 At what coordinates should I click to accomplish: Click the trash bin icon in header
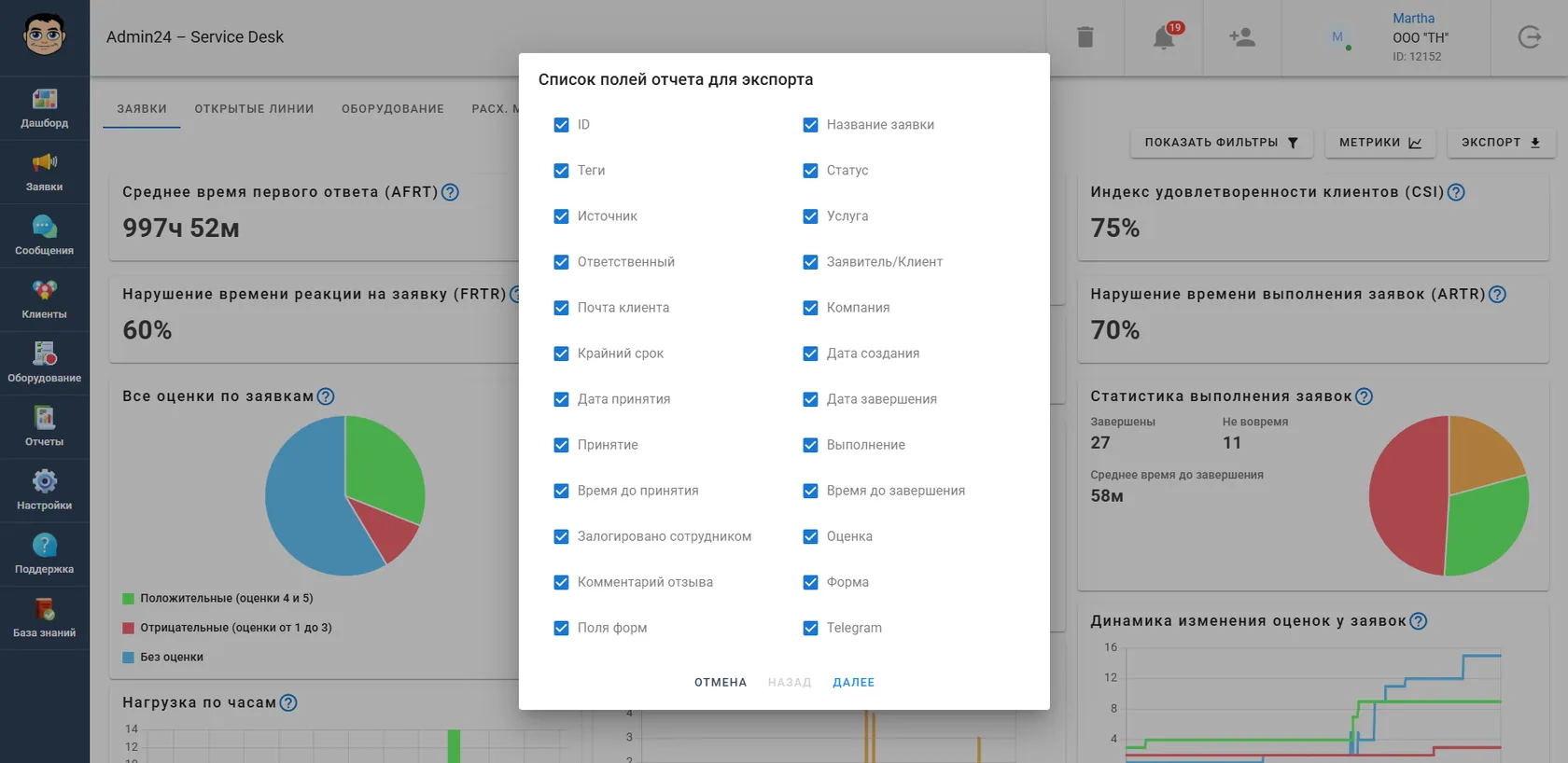[1085, 37]
